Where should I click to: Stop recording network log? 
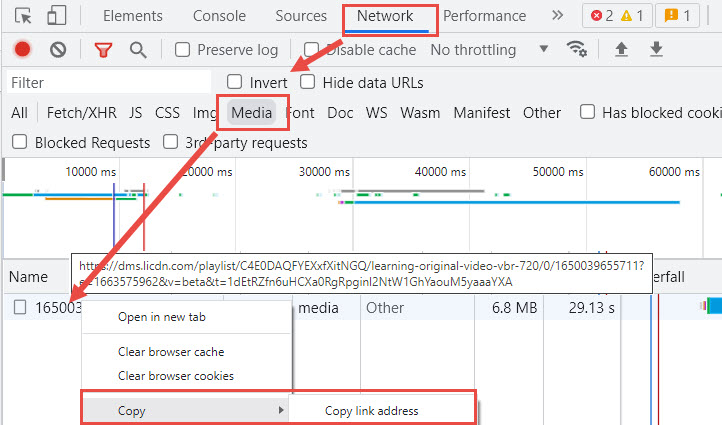pos(22,50)
